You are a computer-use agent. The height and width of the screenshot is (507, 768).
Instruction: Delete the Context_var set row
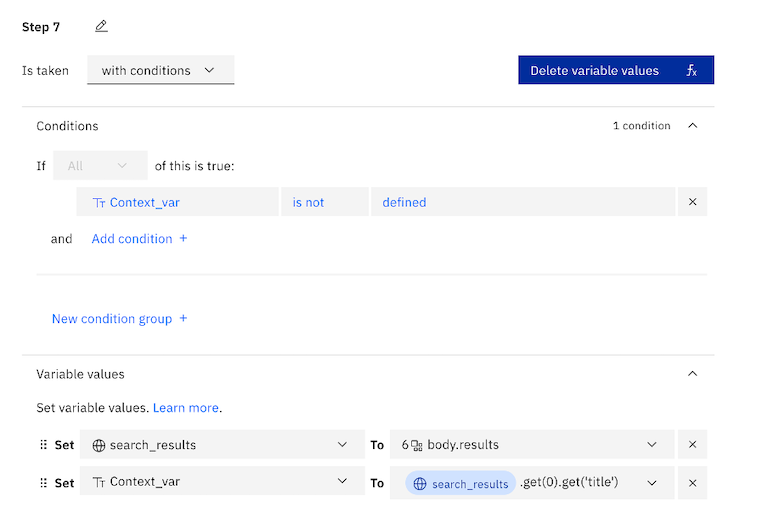tap(693, 483)
